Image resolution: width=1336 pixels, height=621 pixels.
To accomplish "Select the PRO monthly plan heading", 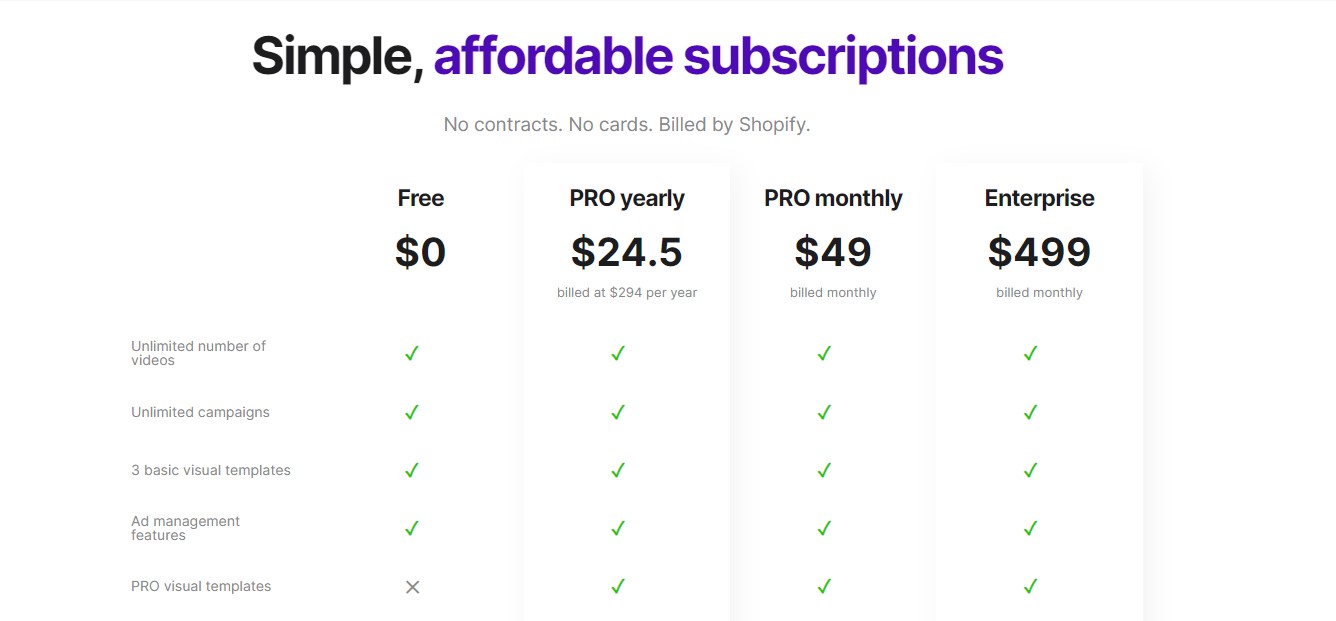I will coord(833,198).
